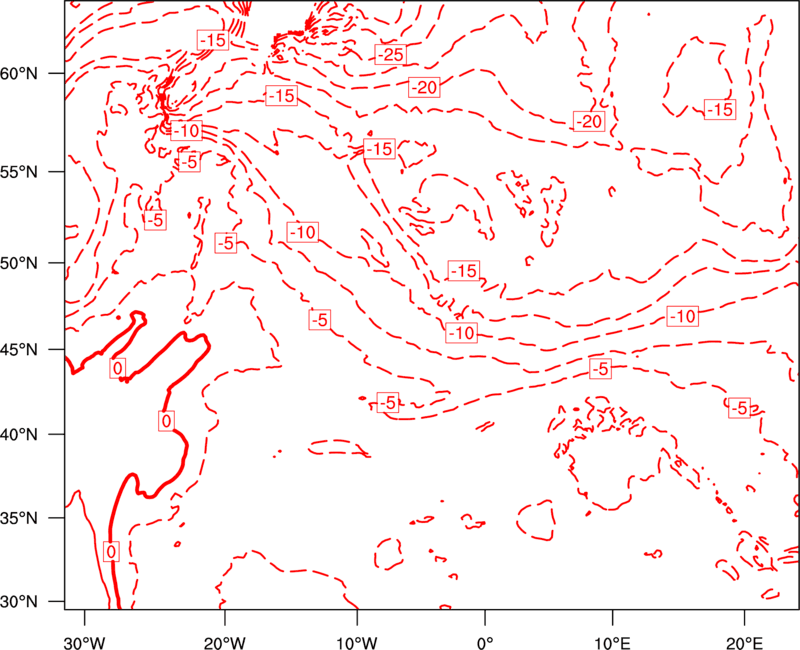The width and height of the screenshot is (800, 650).
Task: Select the 0° longitude axis label
Action: click(x=485, y=642)
